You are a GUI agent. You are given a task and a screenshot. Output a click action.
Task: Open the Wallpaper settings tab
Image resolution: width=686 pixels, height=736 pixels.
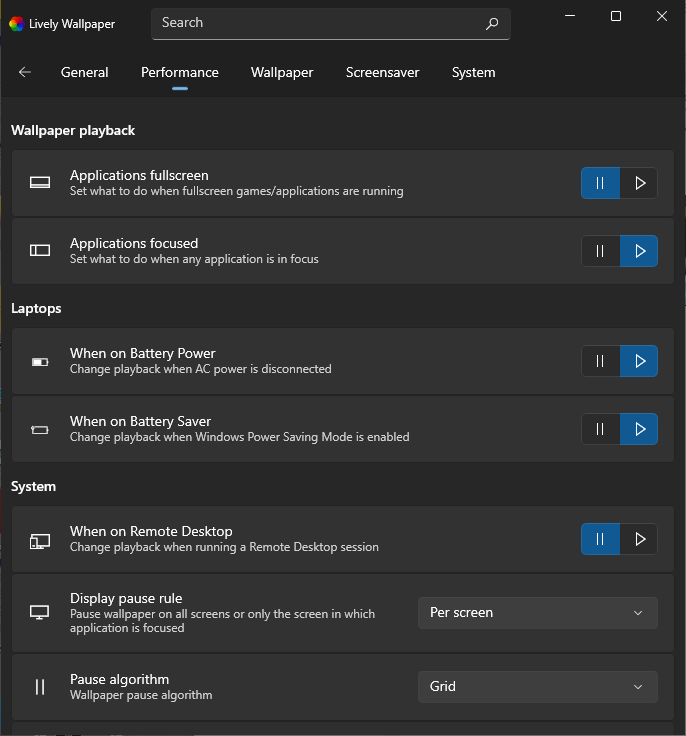[x=282, y=72]
